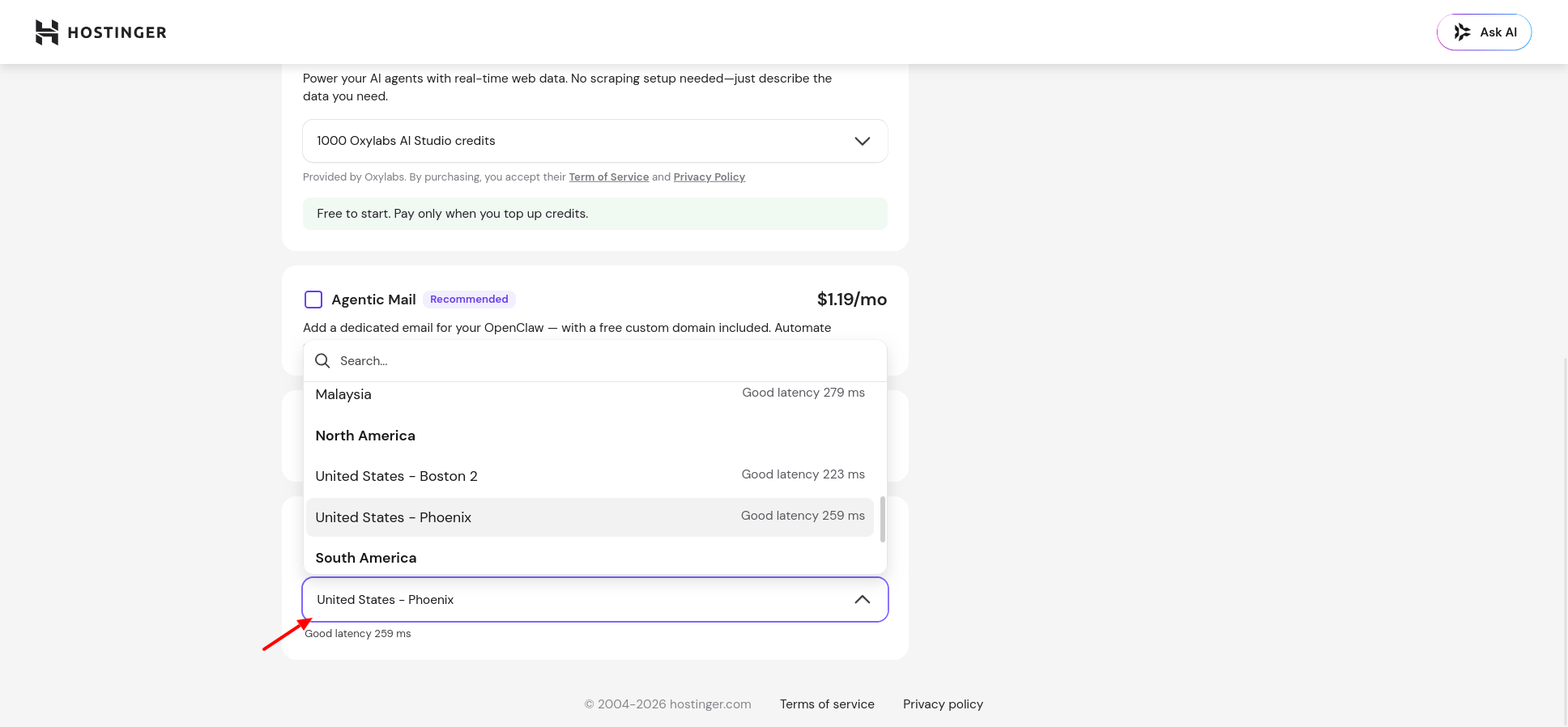The width and height of the screenshot is (1568, 727).
Task: Expand the 1000 Oxylabs AI Studio credits dropdown
Action: click(x=595, y=141)
